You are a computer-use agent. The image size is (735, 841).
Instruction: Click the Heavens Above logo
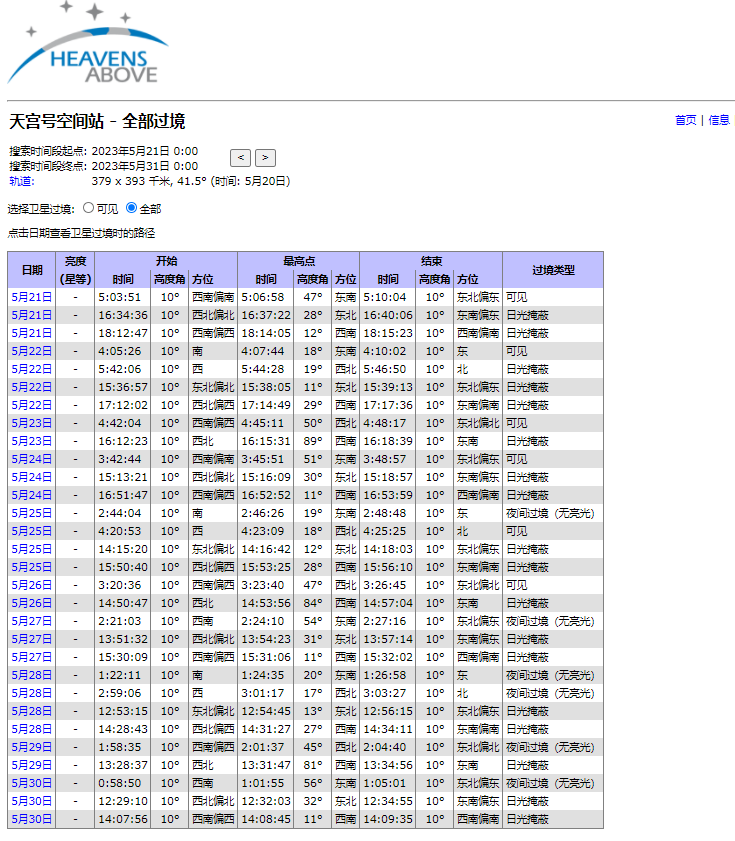click(88, 43)
